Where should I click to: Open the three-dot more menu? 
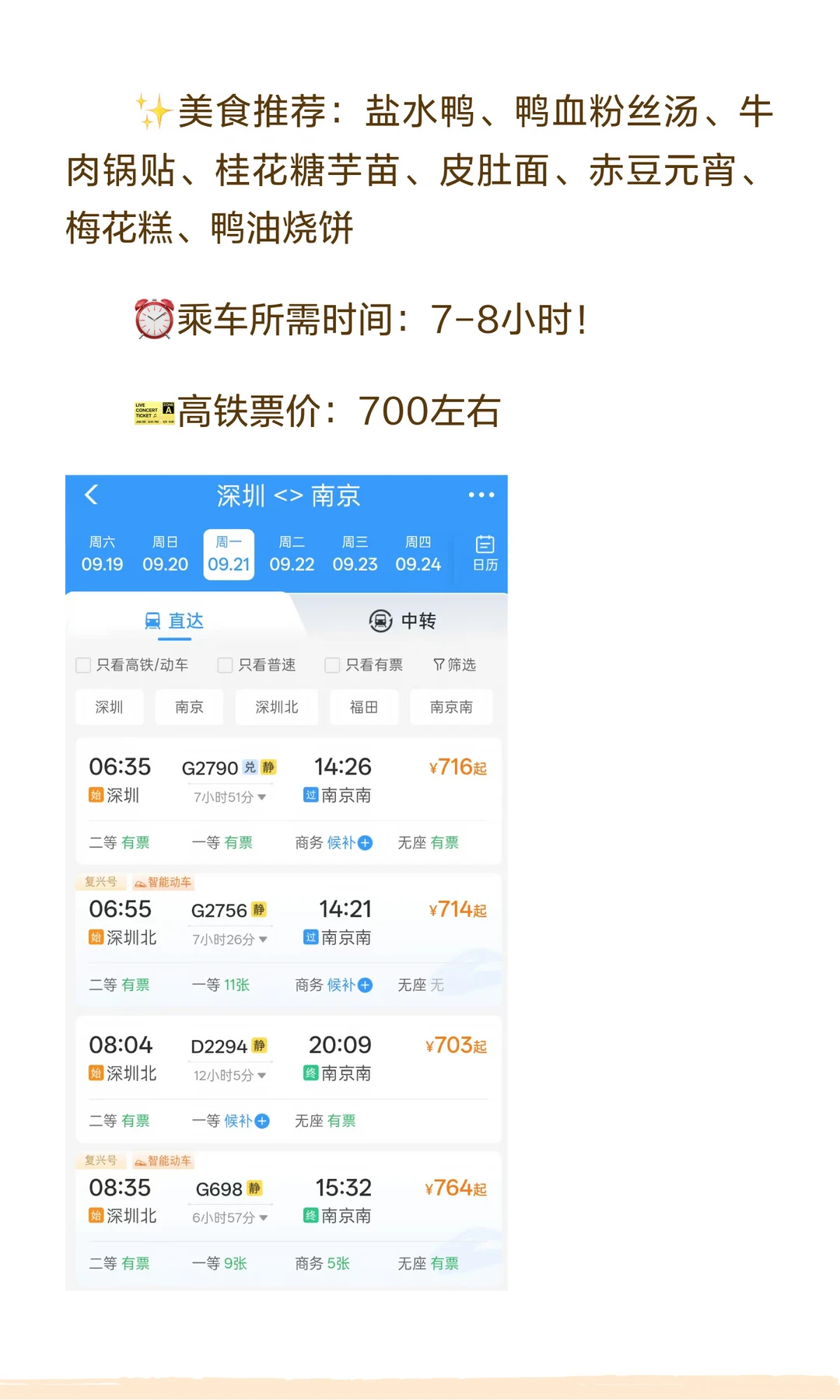tap(481, 495)
